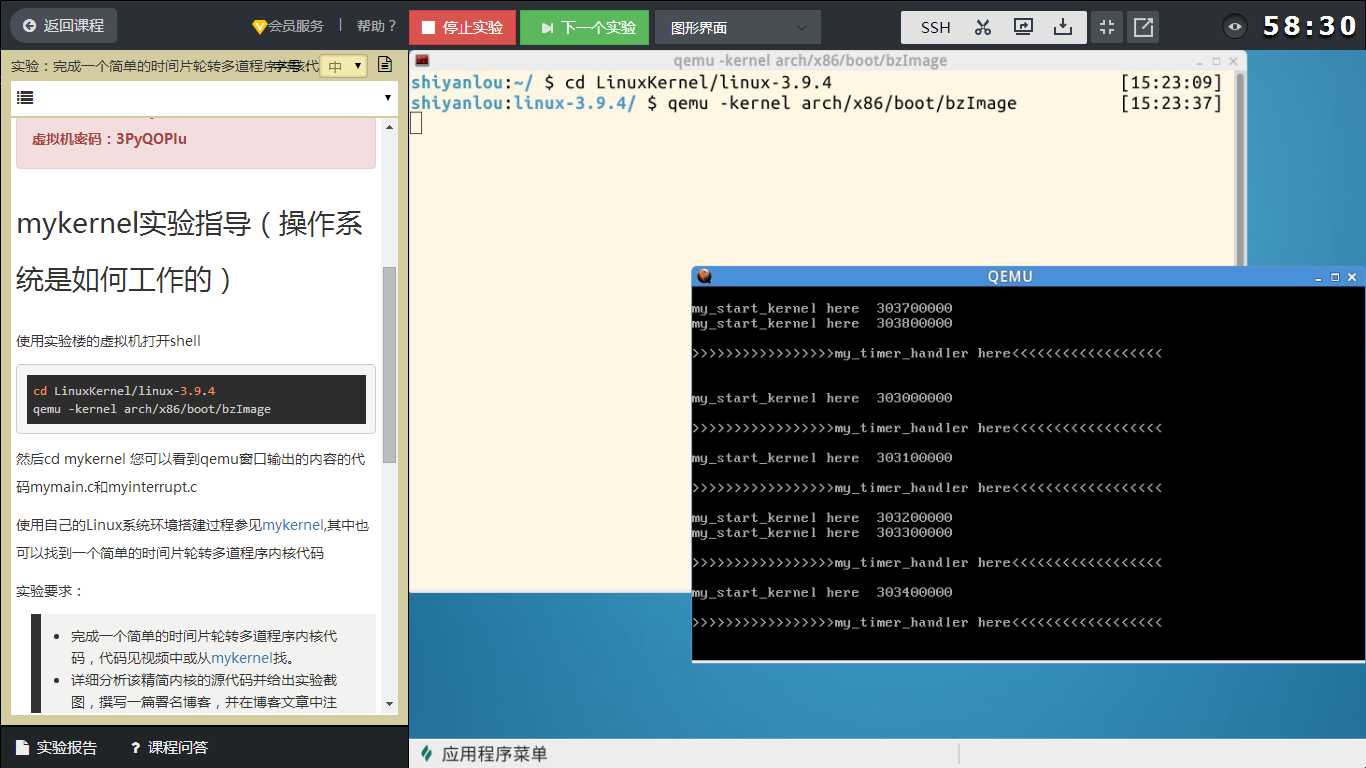Click the countdown timer 58:30
Image resolution: width=1366 pixels, height=768 pixels.
coord(1310,26)
